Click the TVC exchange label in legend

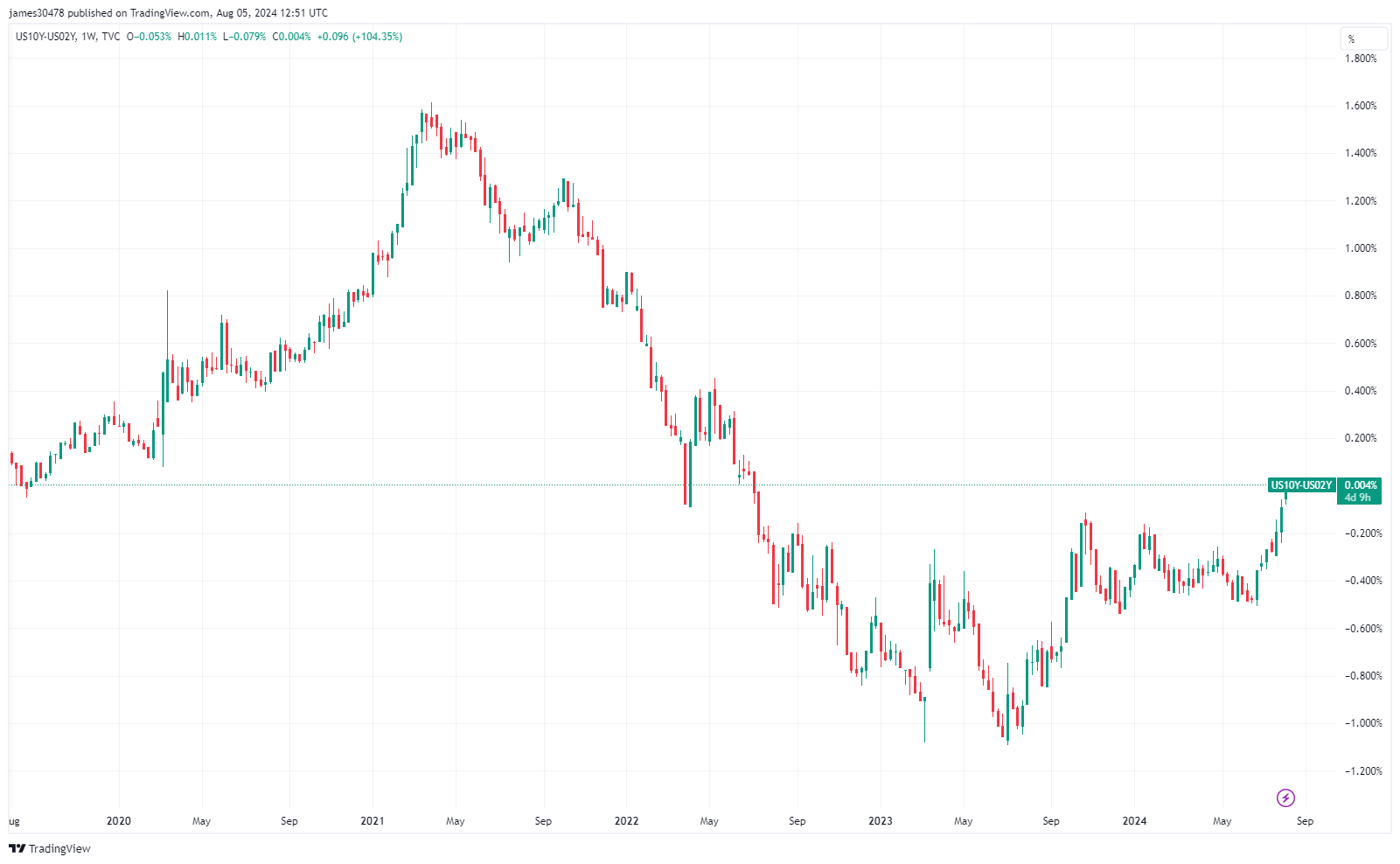[111, 37]
